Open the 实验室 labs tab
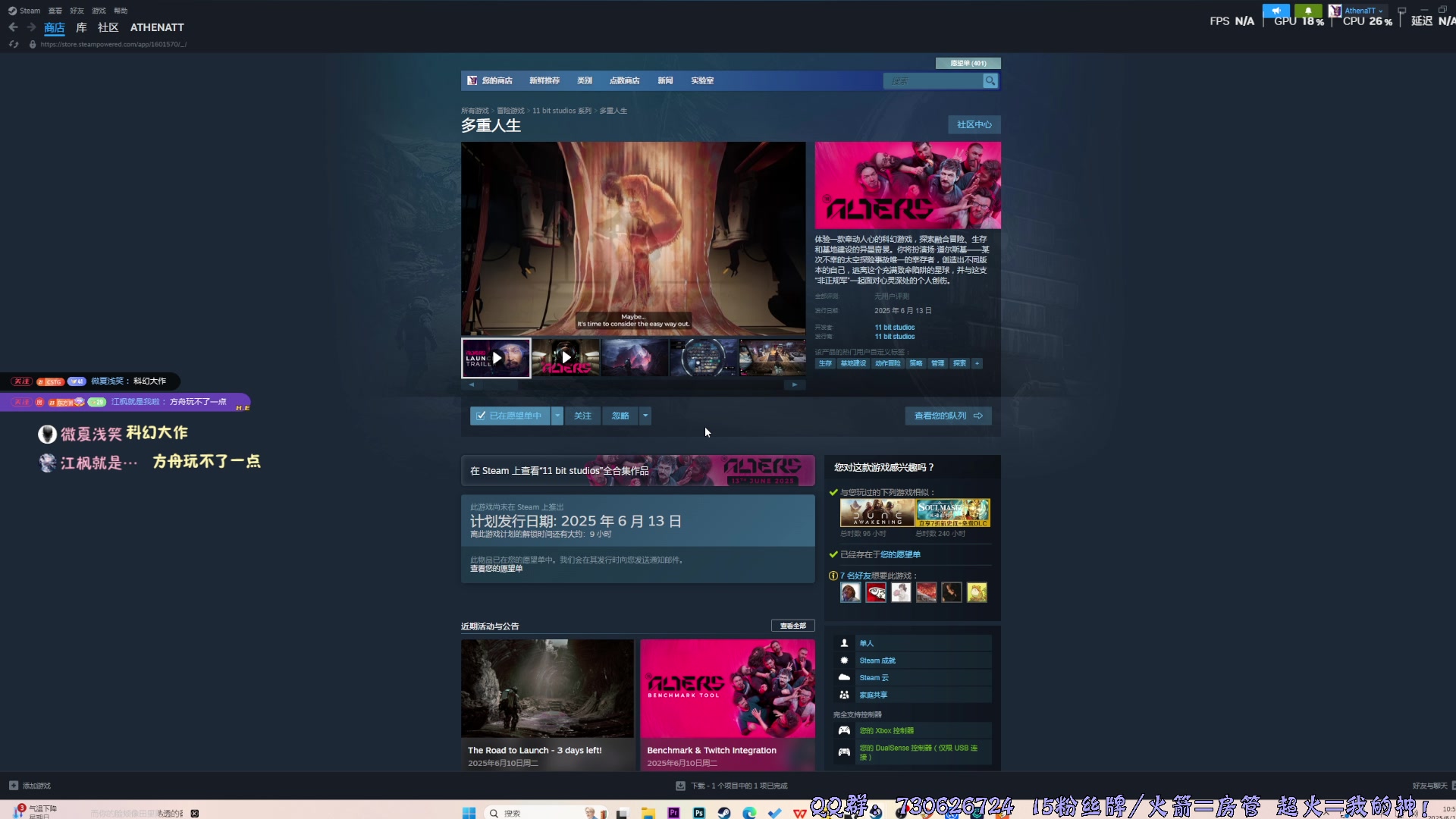Viewport: 1456px width, 819px height. (702, 80)
